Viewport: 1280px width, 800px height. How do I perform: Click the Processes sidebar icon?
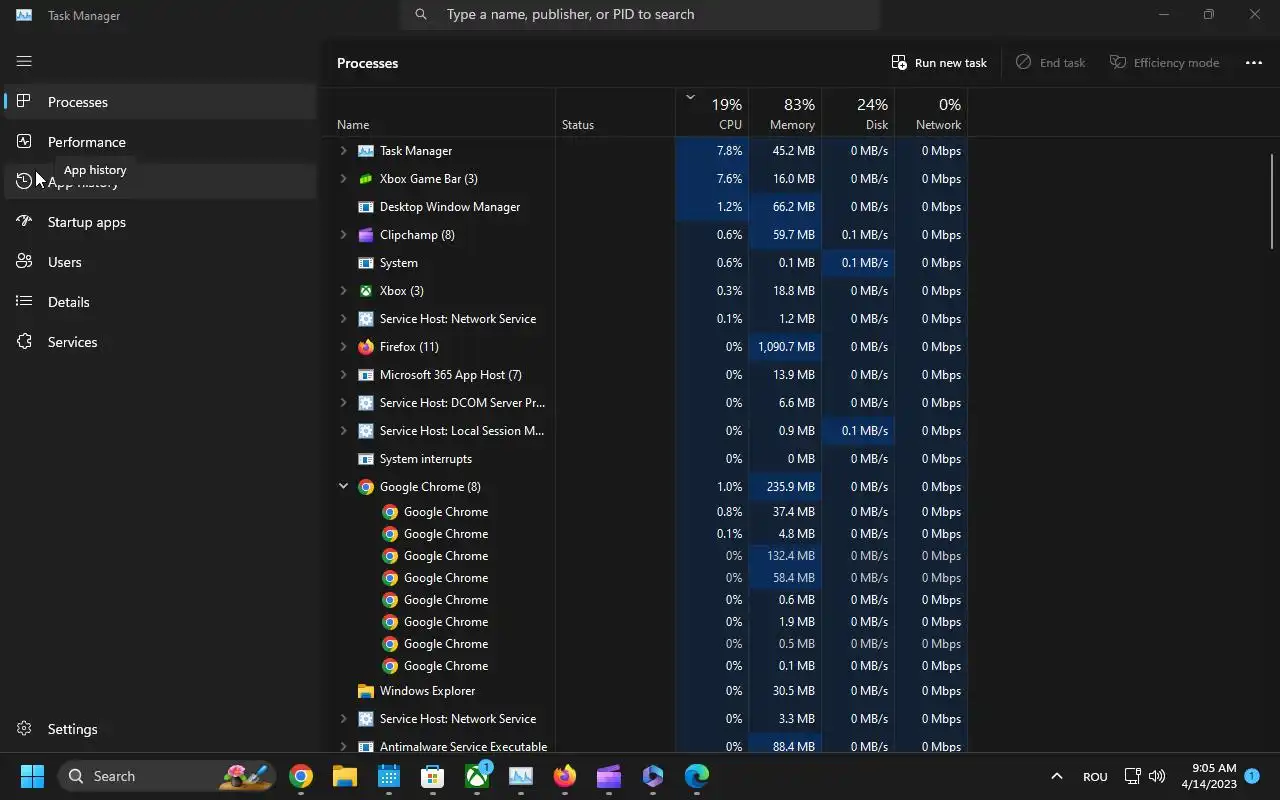click(24, 101)
